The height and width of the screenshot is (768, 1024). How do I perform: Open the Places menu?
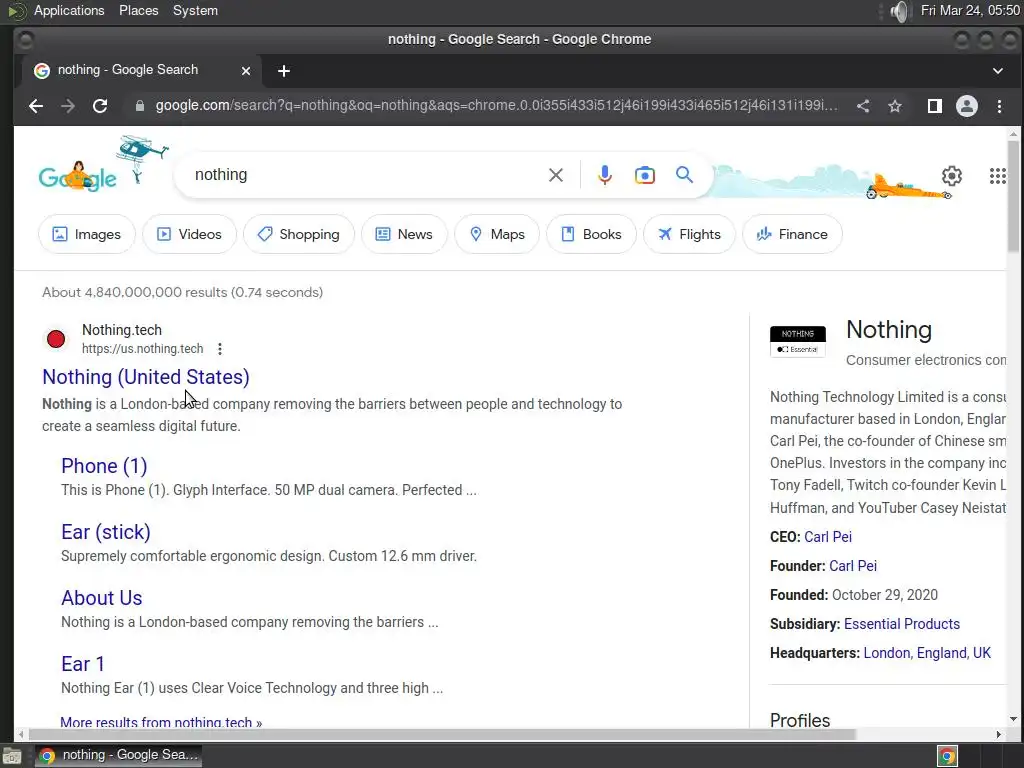[138, 10]
